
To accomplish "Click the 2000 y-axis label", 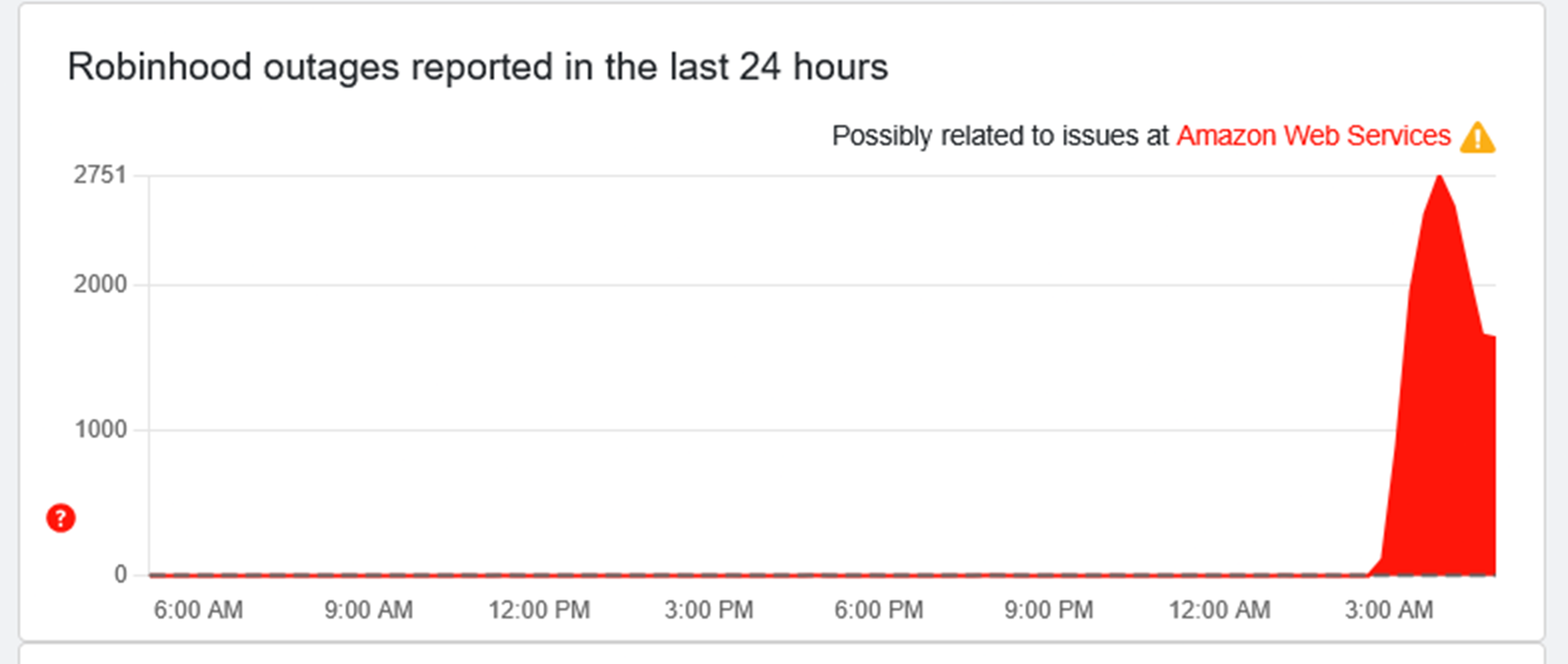I will [100, 285].
